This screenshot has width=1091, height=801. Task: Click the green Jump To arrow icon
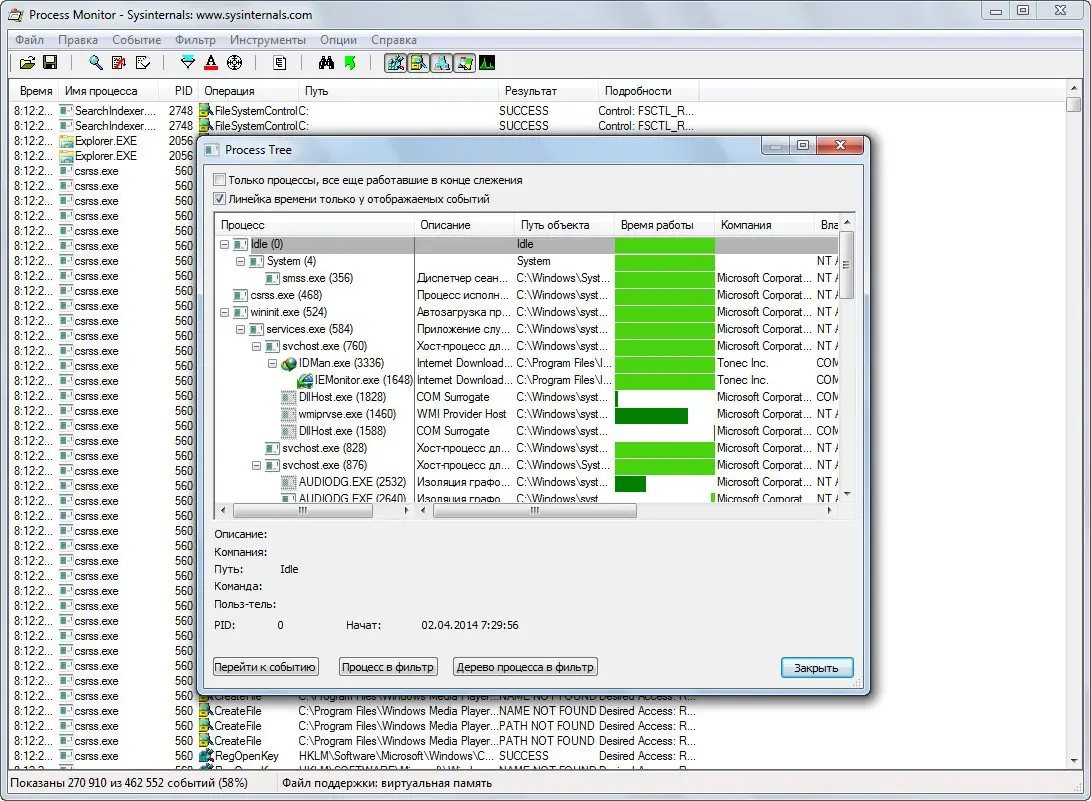(x=350, y=63)
